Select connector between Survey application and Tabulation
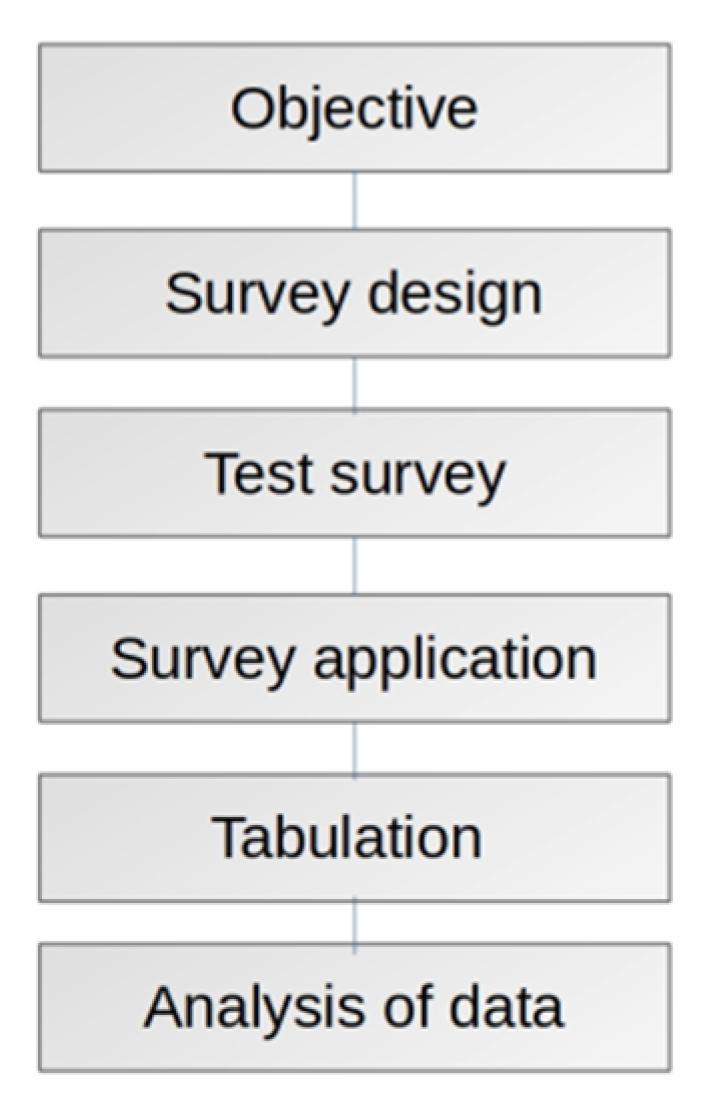This screenshot has width=706, height=1113. [354, 747]
